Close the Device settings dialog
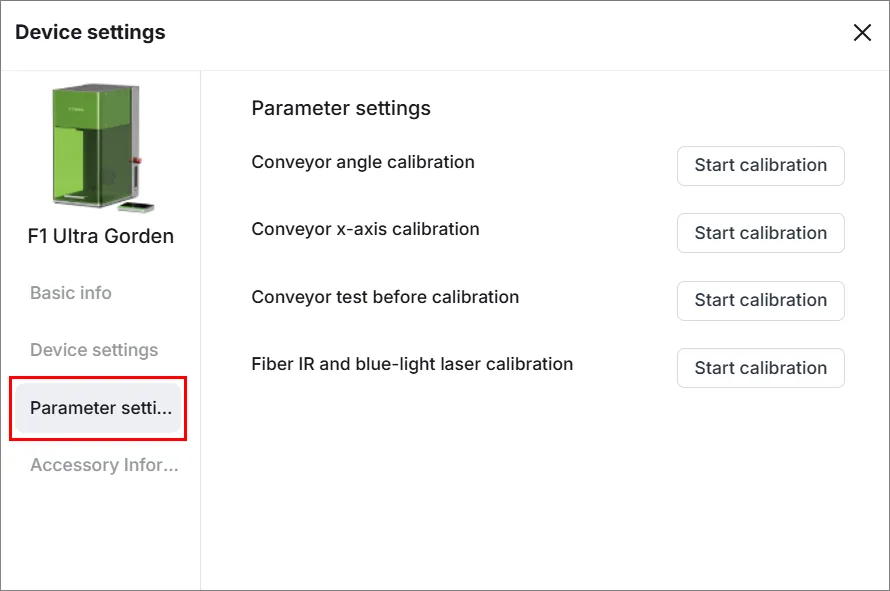The height and width of the screenshot is (591, 890). [x=862, y=33]
